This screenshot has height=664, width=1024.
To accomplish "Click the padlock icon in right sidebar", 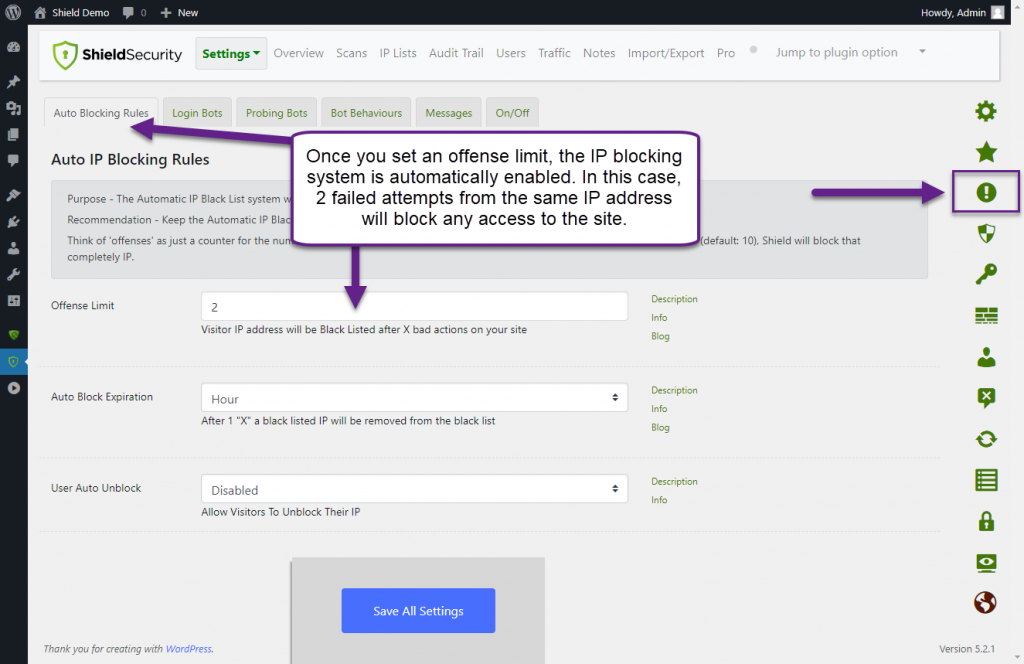I will coord(986,521).
